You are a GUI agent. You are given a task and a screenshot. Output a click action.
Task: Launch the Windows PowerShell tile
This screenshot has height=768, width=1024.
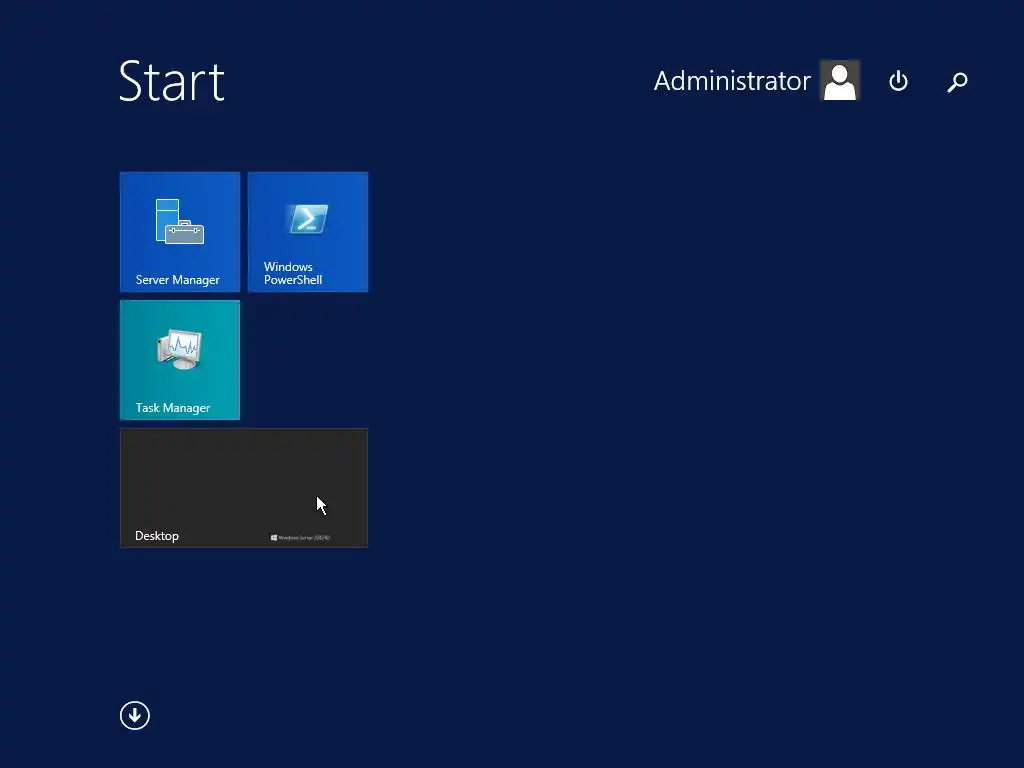(308, 232)
